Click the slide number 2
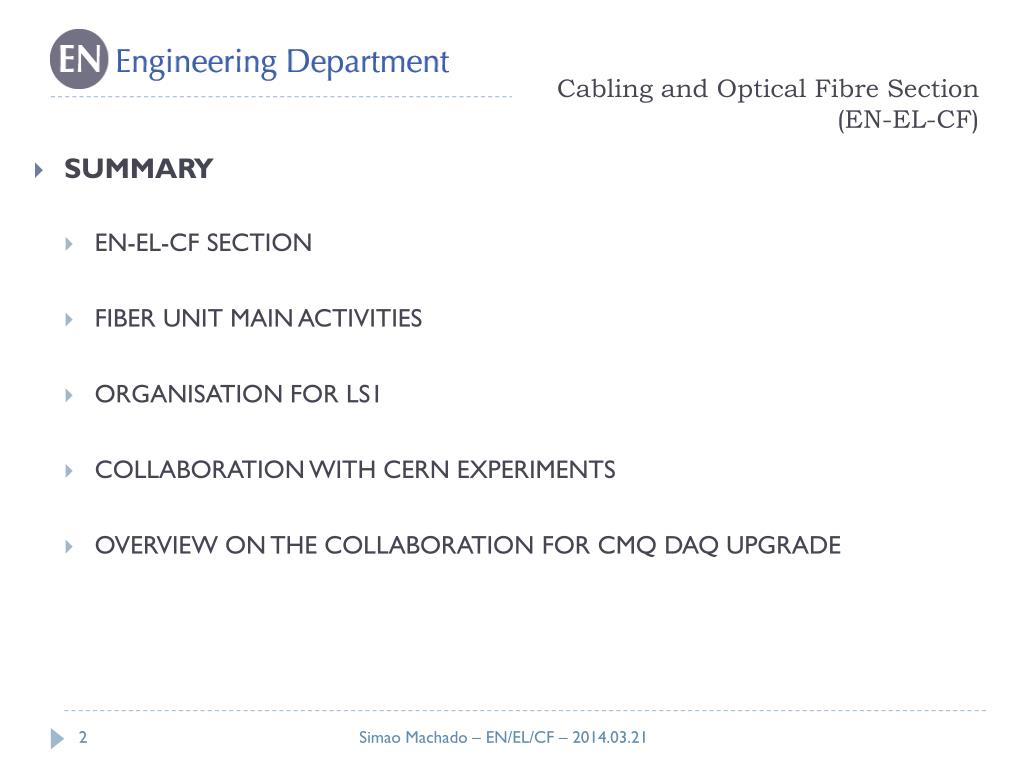The width and height of the screenshot is (1024, 768). [x=83, y=737]
